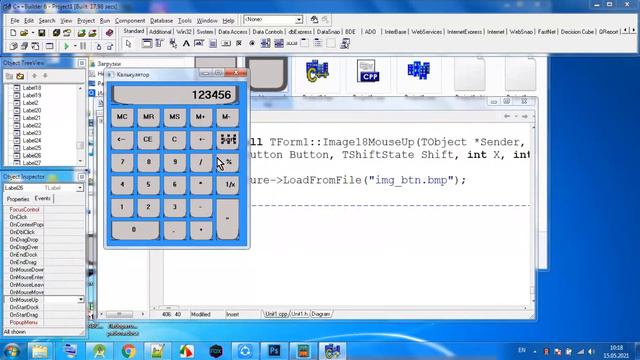Select the pointer arrow in component palette
Image resolution: width=640 pixels, height=360 pixels.
[x=129, y=44]
